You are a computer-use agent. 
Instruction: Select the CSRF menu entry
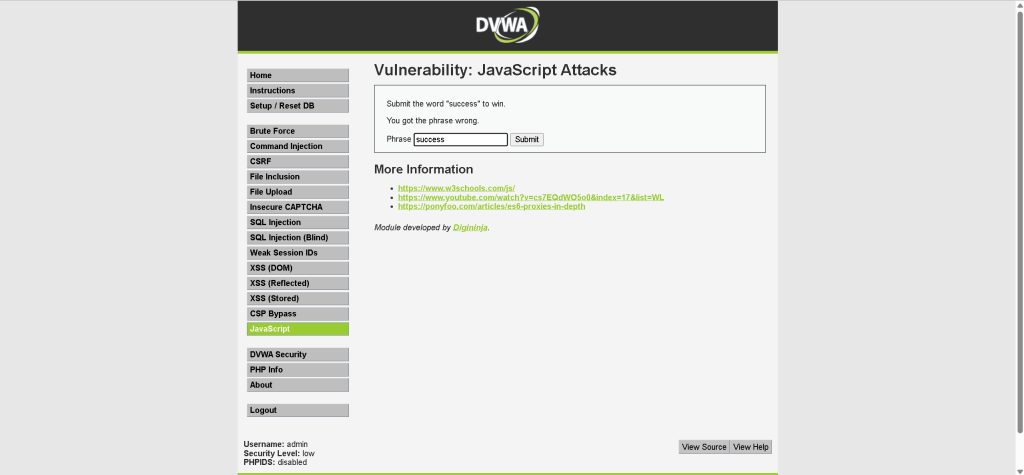pos(298,161)
